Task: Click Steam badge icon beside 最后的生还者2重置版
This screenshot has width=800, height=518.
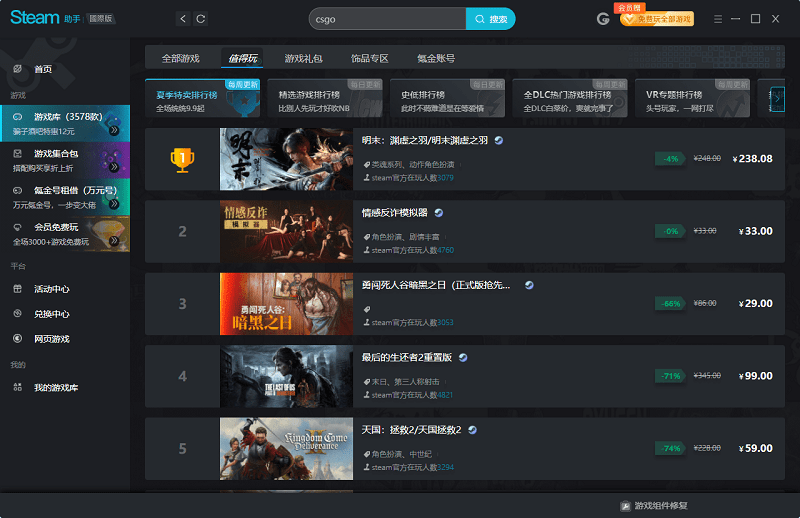Action: tap(463, 357)
